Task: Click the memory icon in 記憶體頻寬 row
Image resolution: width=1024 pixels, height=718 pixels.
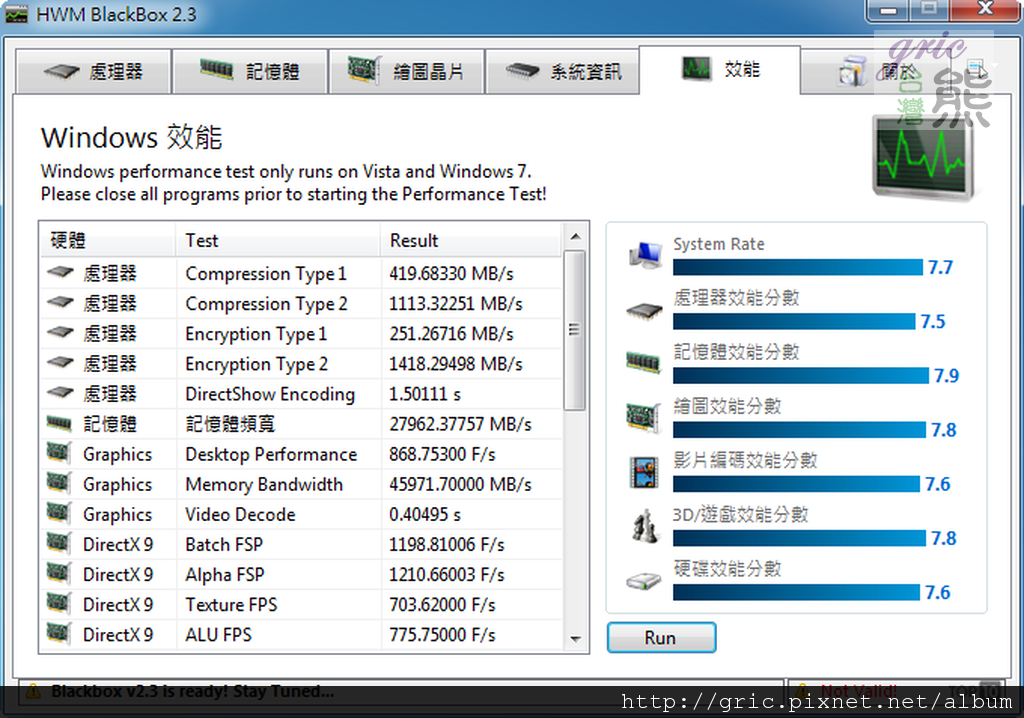Action: click(x=59, y=423)
